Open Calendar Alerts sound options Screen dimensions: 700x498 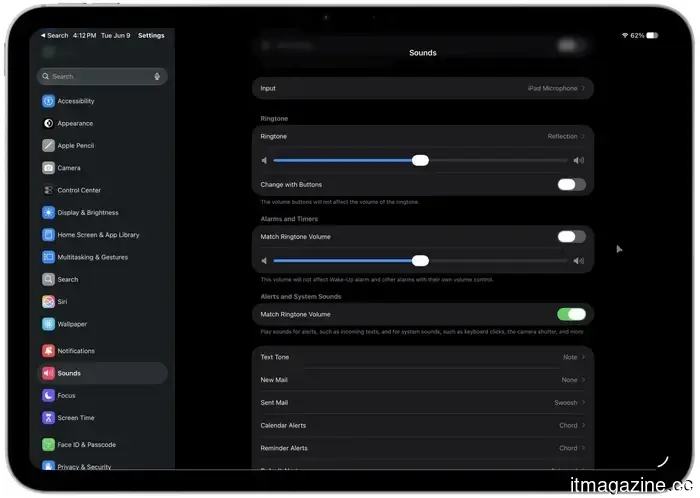[x=423, y=425]
